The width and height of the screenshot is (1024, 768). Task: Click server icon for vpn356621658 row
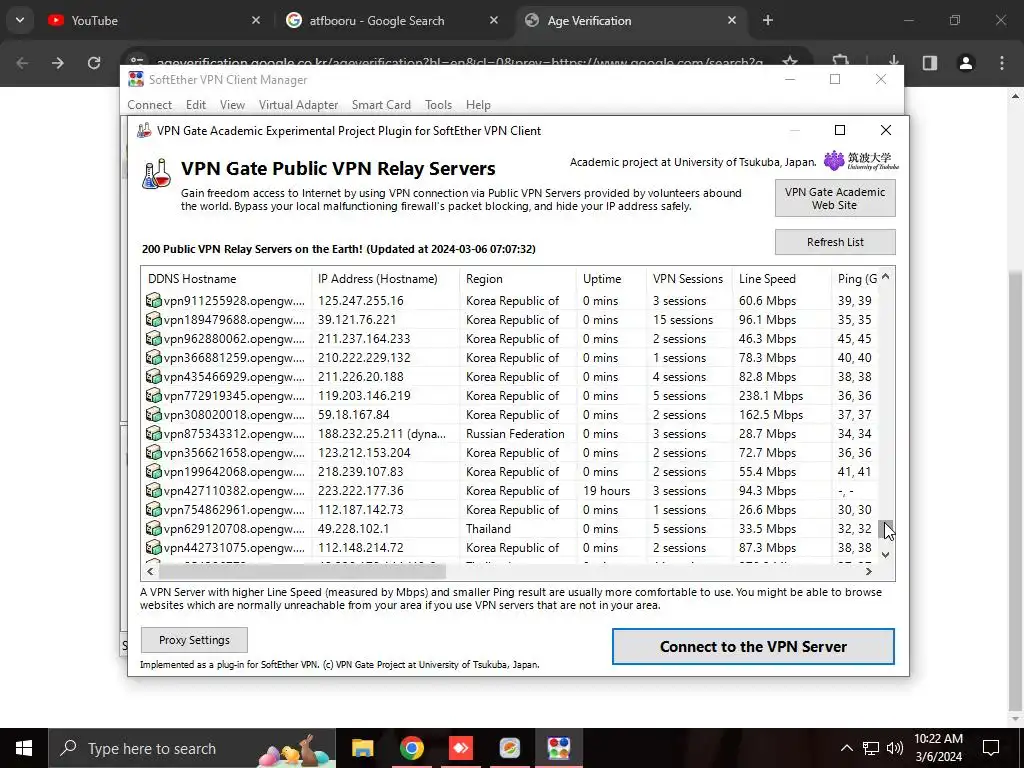pyautogui.click(x=153, y=452)
